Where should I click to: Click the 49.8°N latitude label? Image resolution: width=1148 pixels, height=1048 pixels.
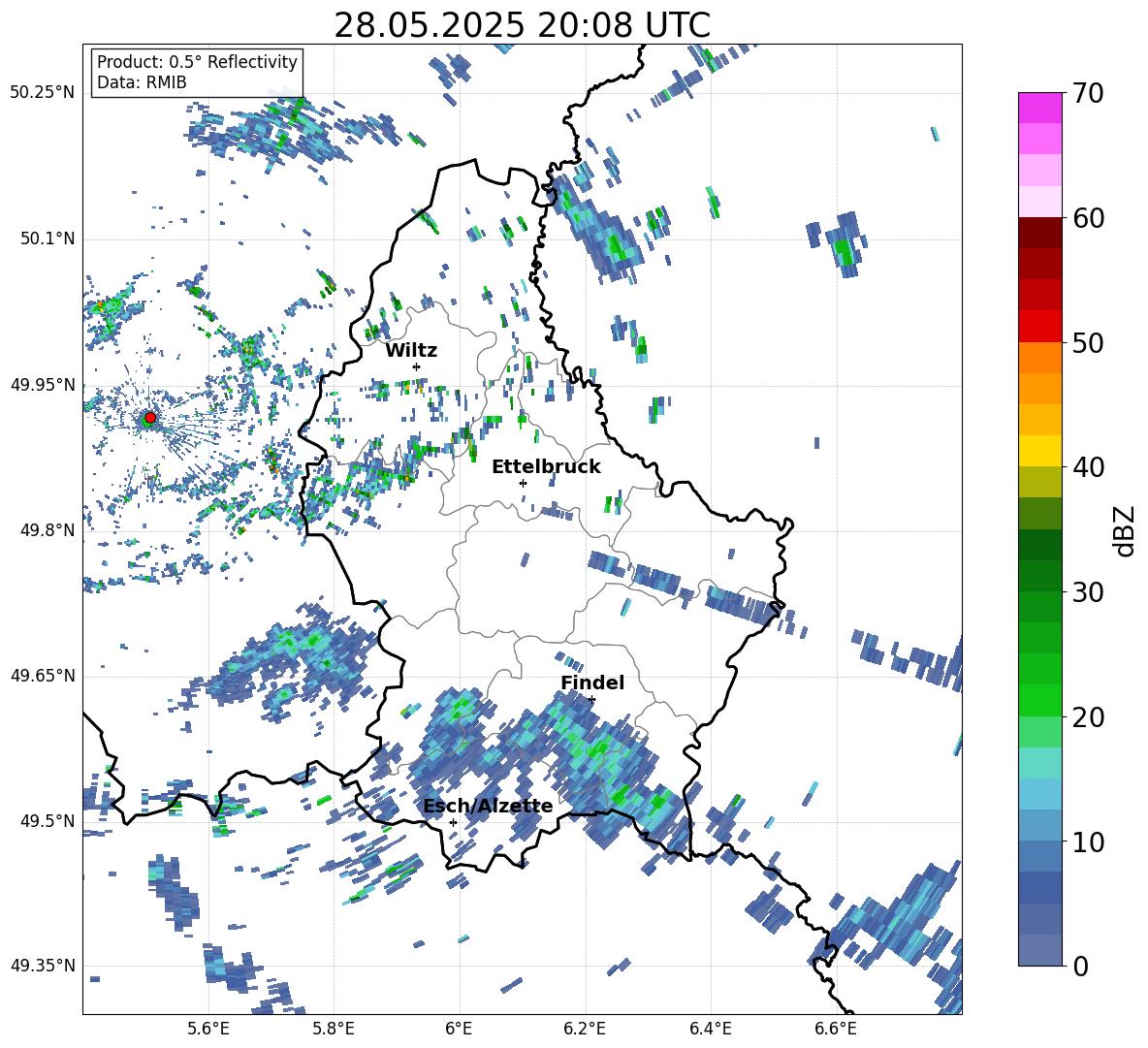[x=47, y=530]
